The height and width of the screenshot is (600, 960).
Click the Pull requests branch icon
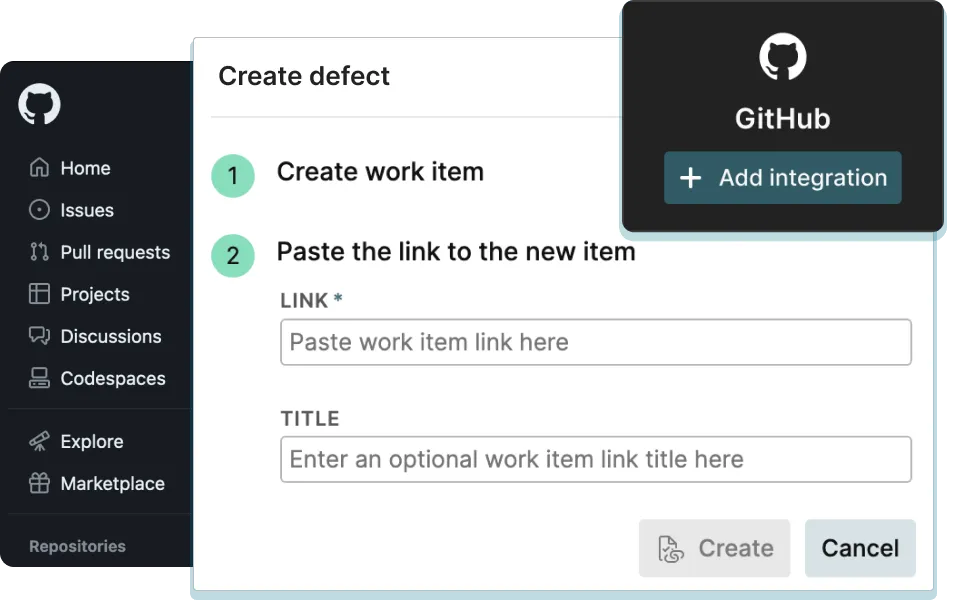pos(39,252)
